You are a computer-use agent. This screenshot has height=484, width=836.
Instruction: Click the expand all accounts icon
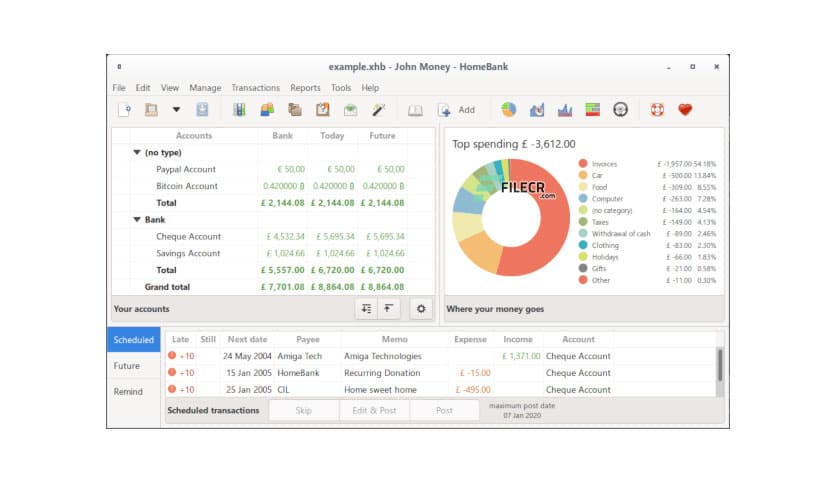[366, 309]
